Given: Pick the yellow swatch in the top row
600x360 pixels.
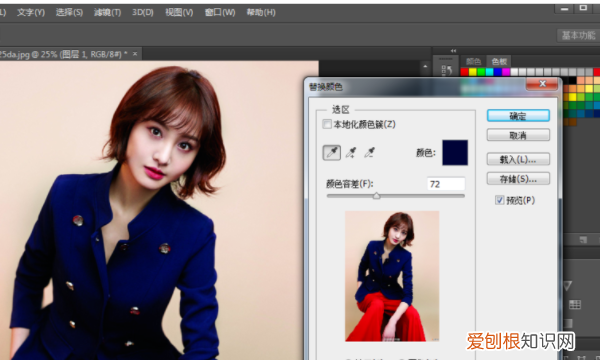Looking at the screenshot, I should pyautogui.click(x=473, y=72).
